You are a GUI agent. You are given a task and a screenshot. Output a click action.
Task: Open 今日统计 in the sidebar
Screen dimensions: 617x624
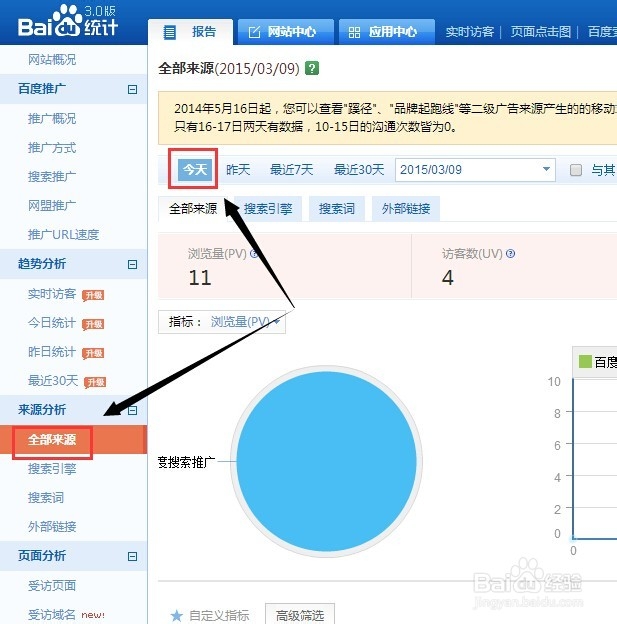52,323
